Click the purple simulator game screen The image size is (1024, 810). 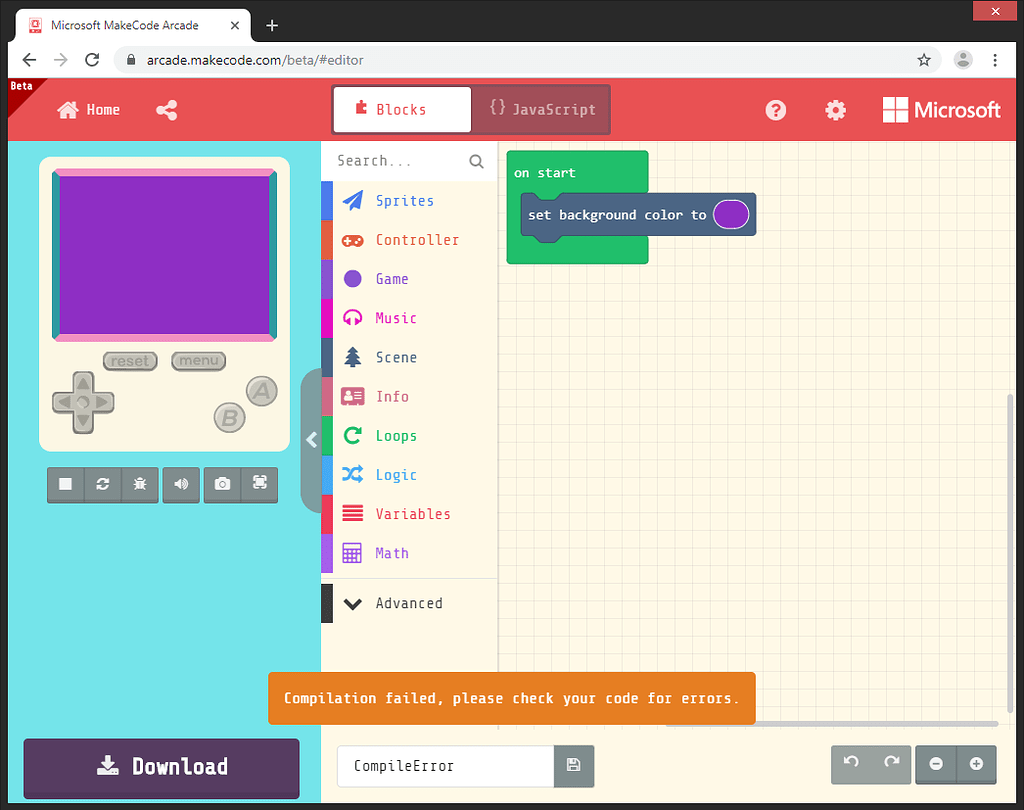point(165,255)
